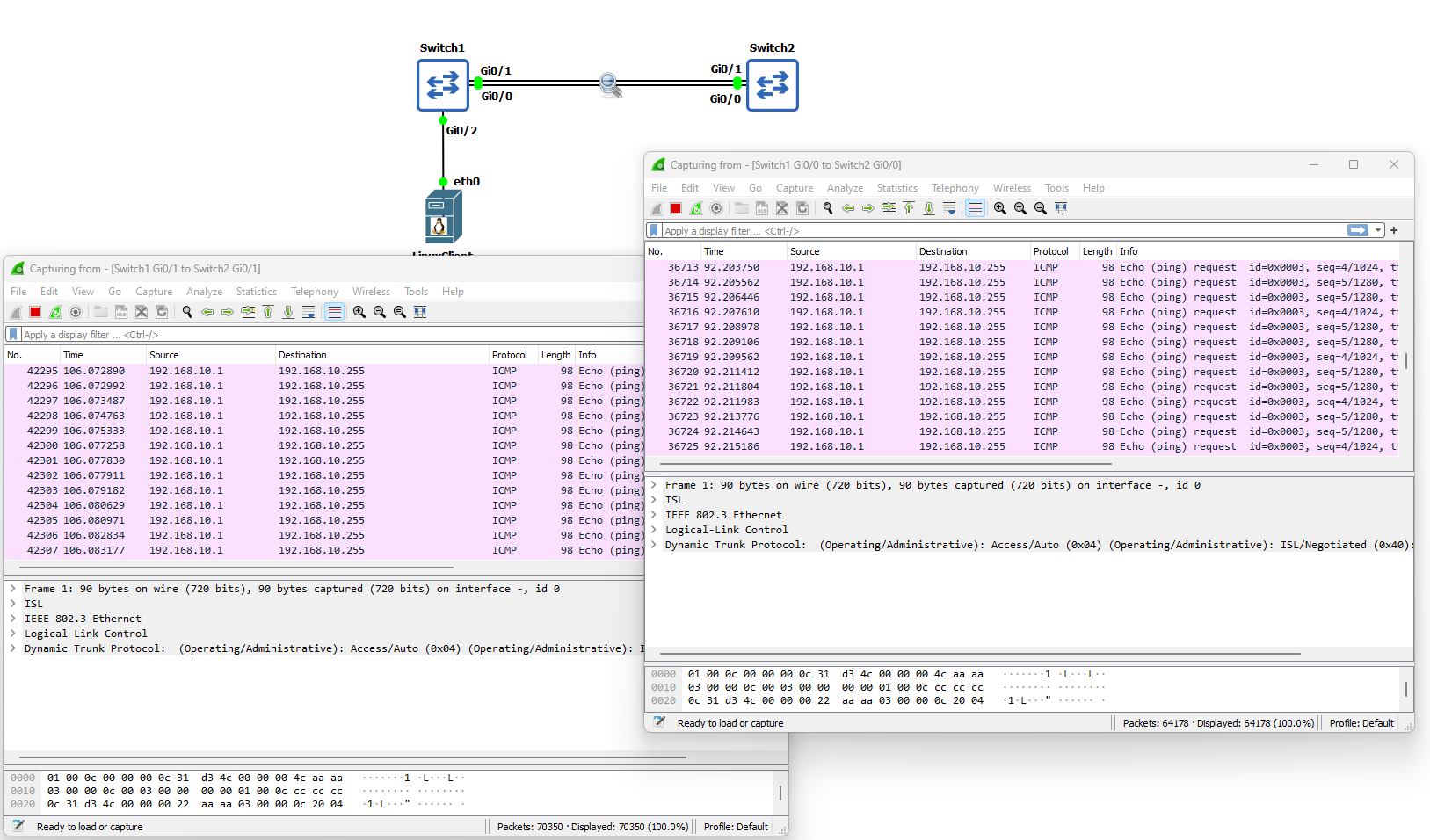This screenshot has height=840, width=1430.
Task: Click Resize Columns icon in Gi0/1 window
Action: click(420, 312)
